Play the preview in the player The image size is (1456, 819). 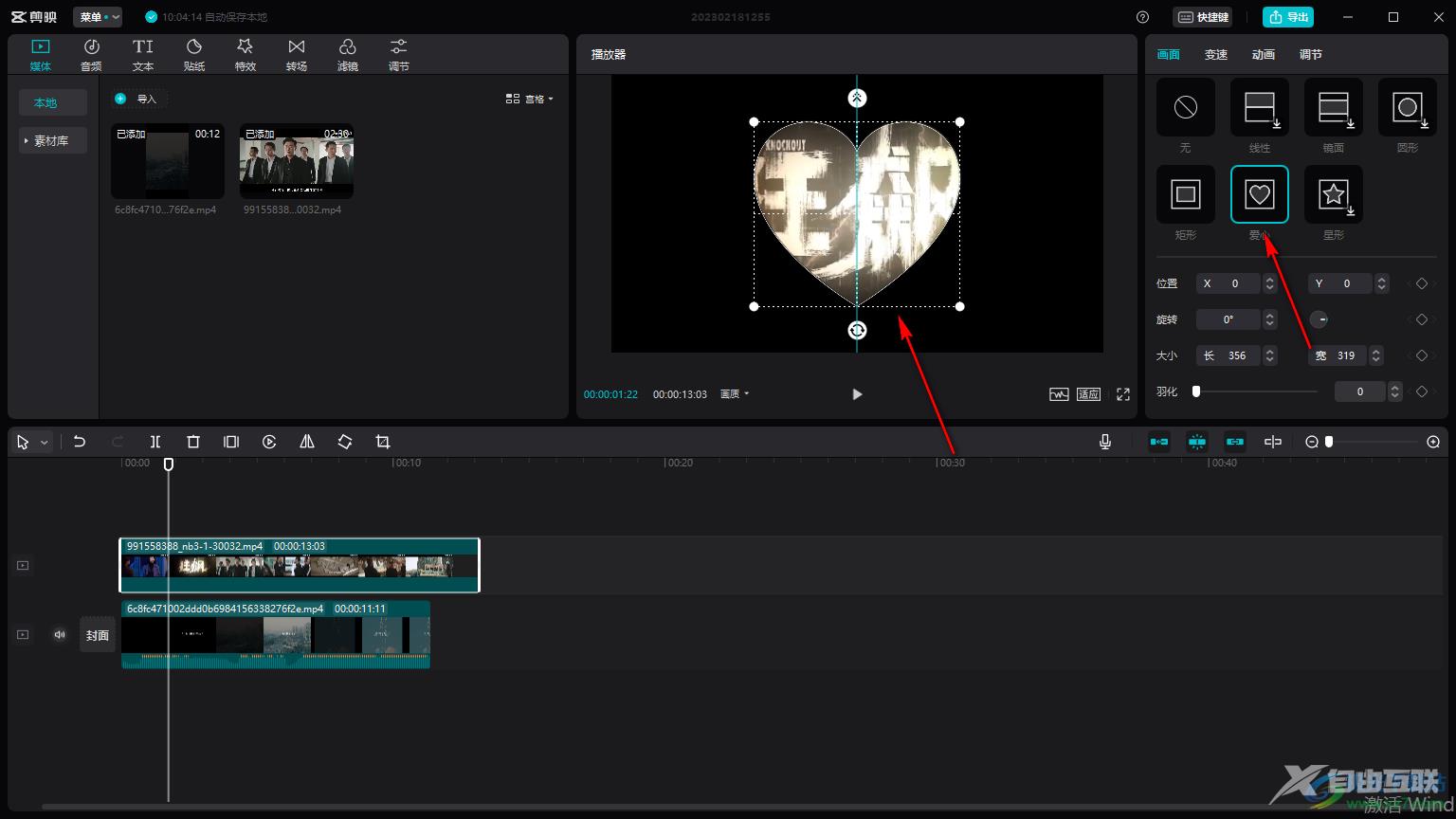[x=857, y=394]
